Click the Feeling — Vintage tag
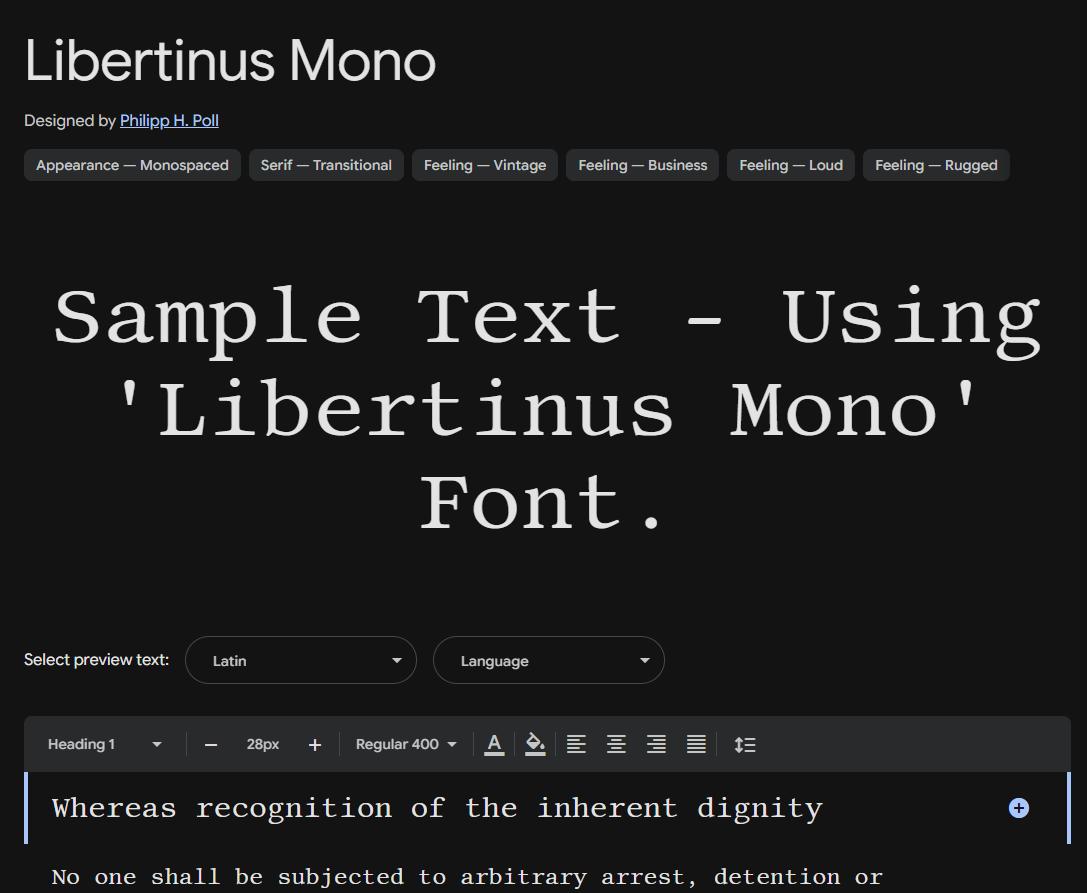 [x=485, y=165]
